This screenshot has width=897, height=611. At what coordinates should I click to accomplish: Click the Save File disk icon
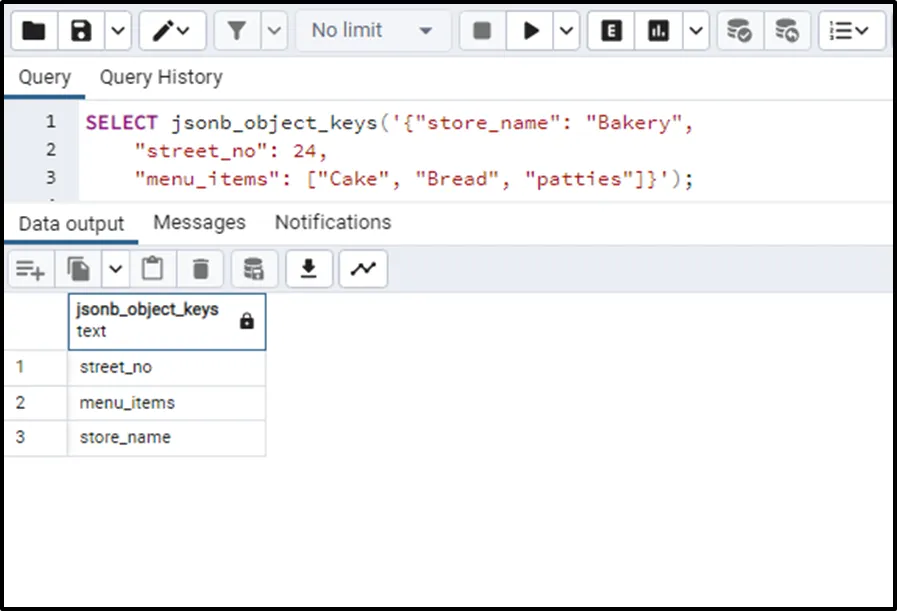click(82, 31)
